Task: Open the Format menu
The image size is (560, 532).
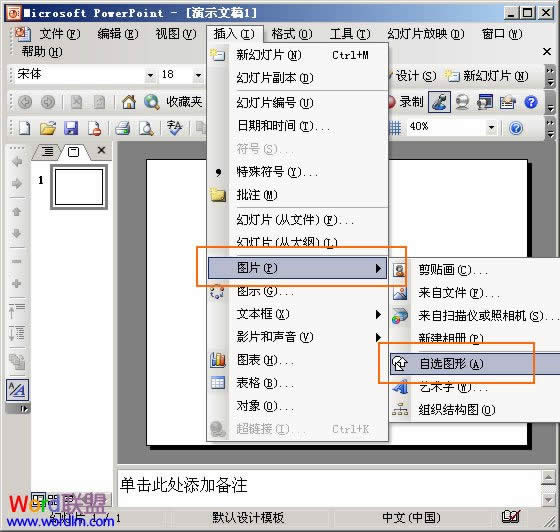Action: tap(292, 34)
